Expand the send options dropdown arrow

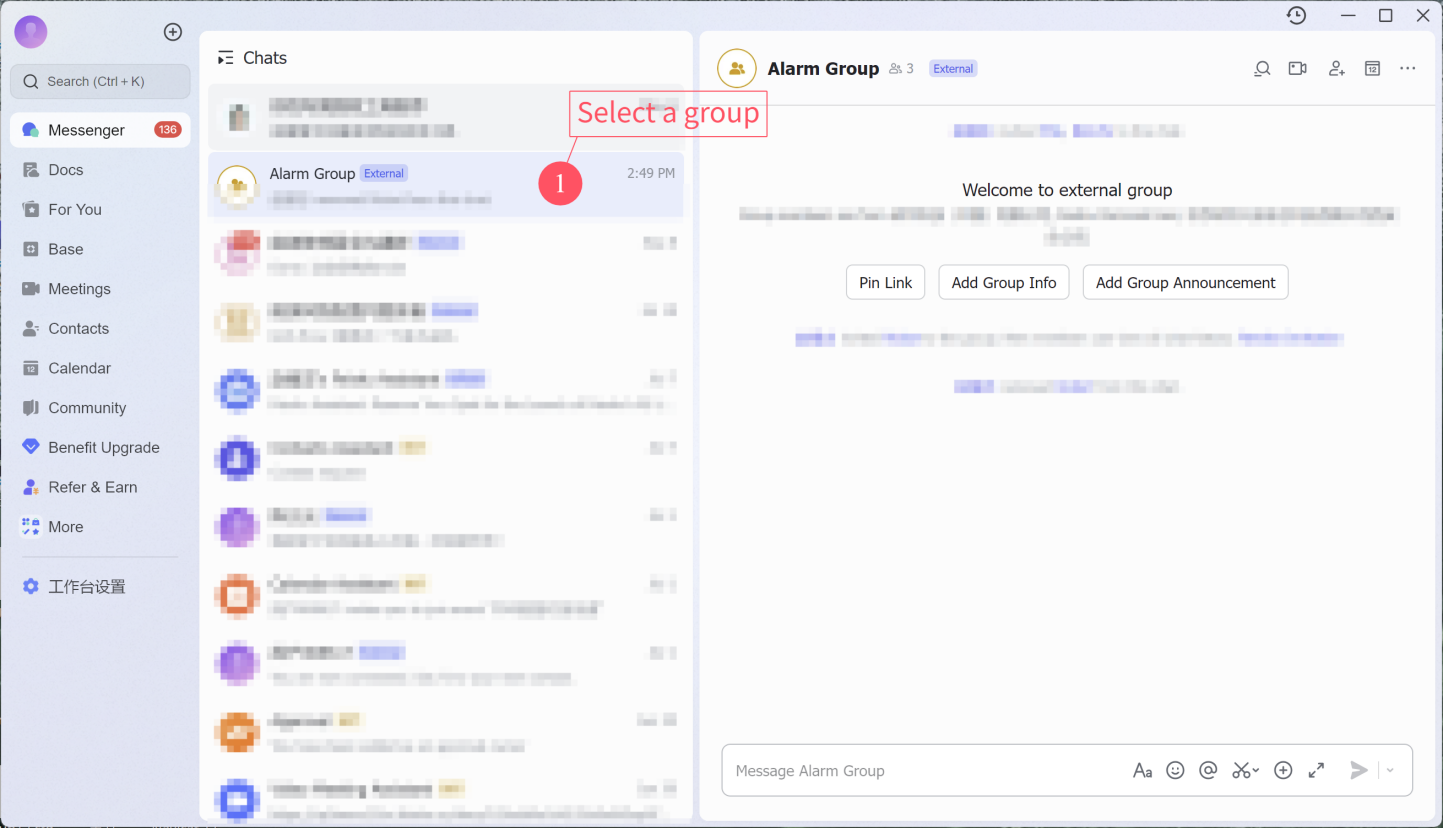[1390, 770]
